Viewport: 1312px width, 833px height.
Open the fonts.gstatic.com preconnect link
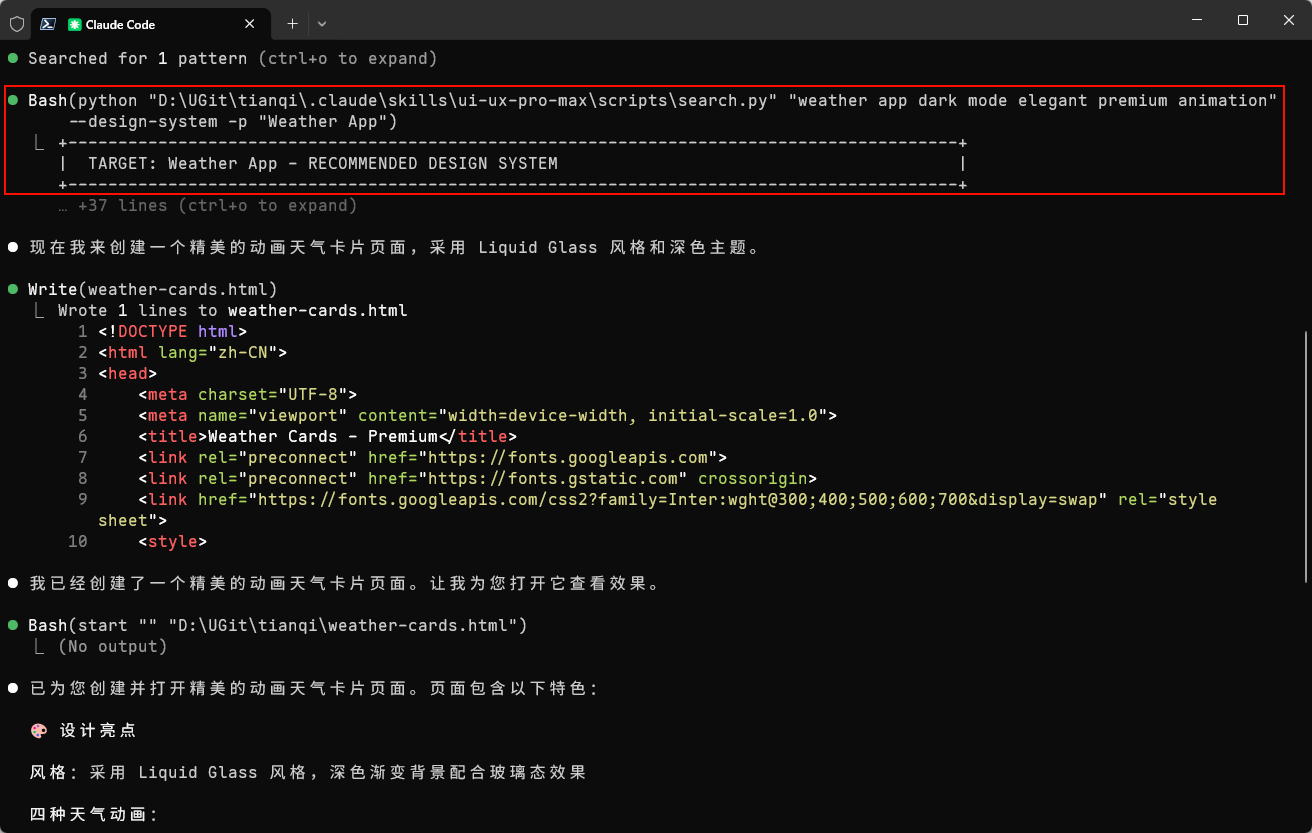583,479
